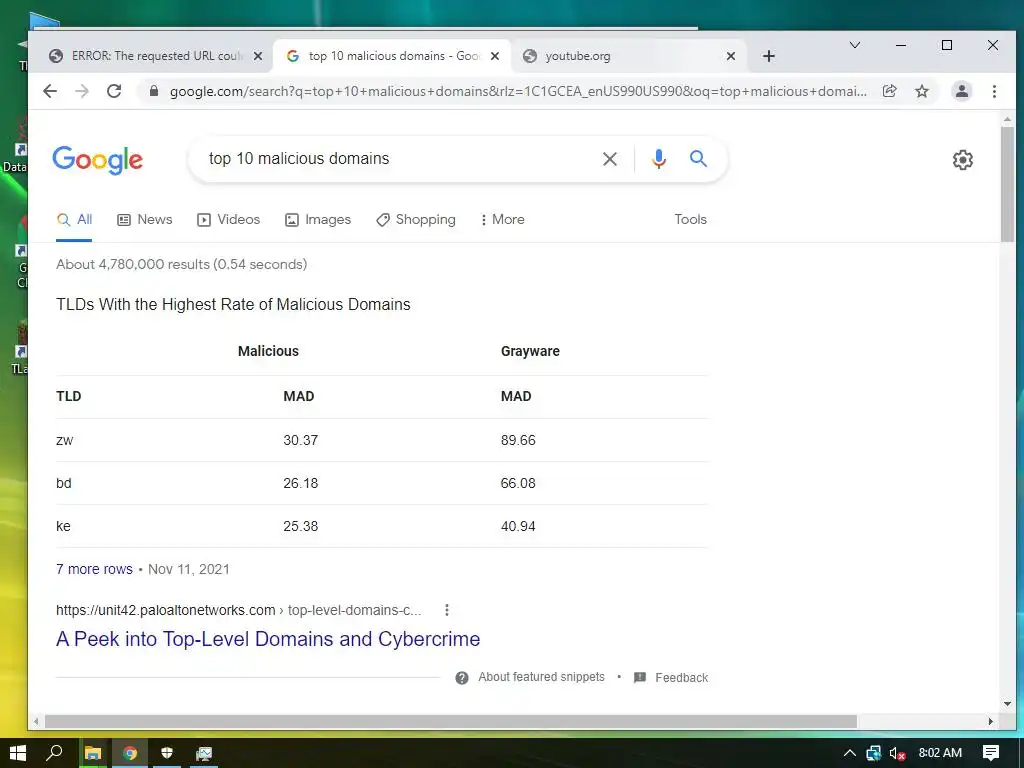This screenshot has width=1024, height=768.
Task: Click the address bar URL
Action: pyautogui.click(x=518, y=91)
